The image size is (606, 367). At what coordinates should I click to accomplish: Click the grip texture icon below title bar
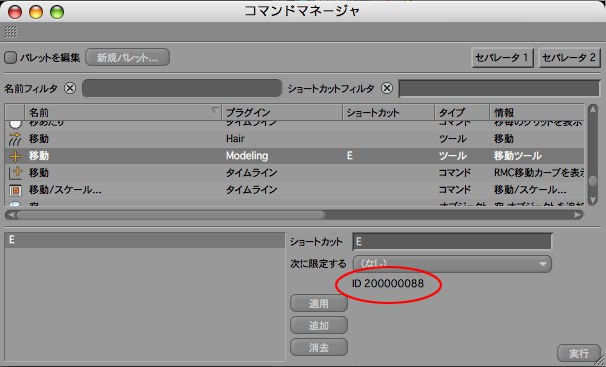coord(11,32)
